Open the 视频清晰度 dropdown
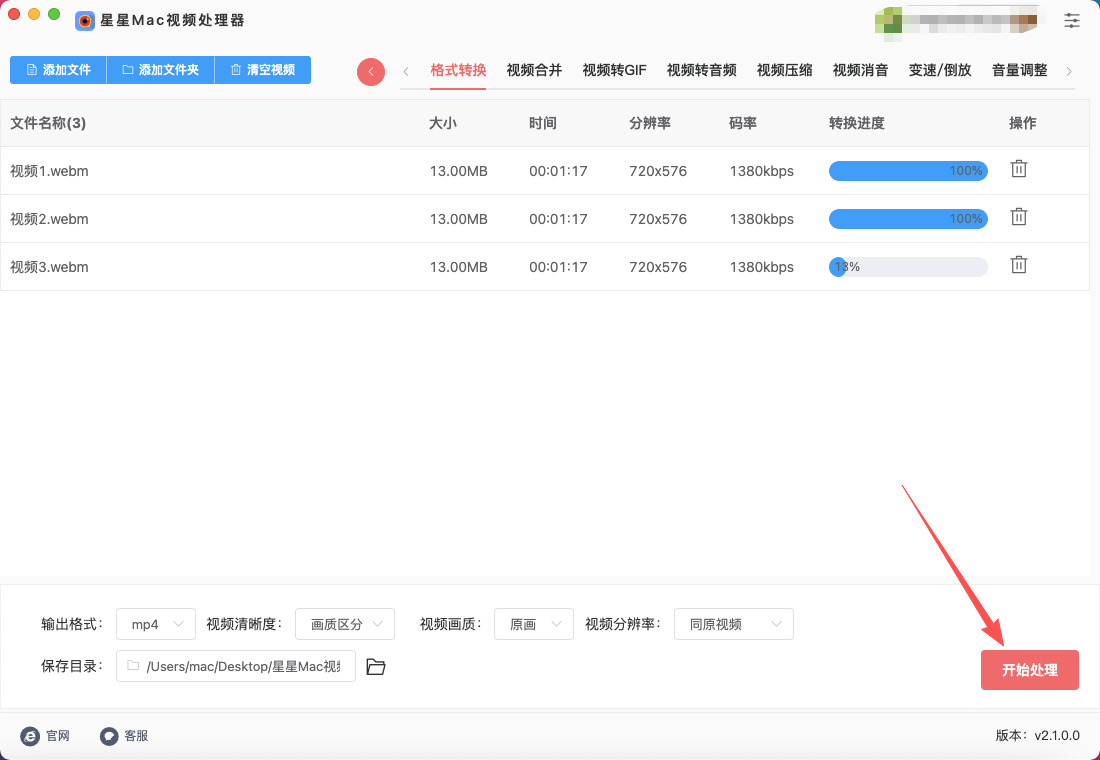This screenshot has width=1100, height=760. [345, 624]
